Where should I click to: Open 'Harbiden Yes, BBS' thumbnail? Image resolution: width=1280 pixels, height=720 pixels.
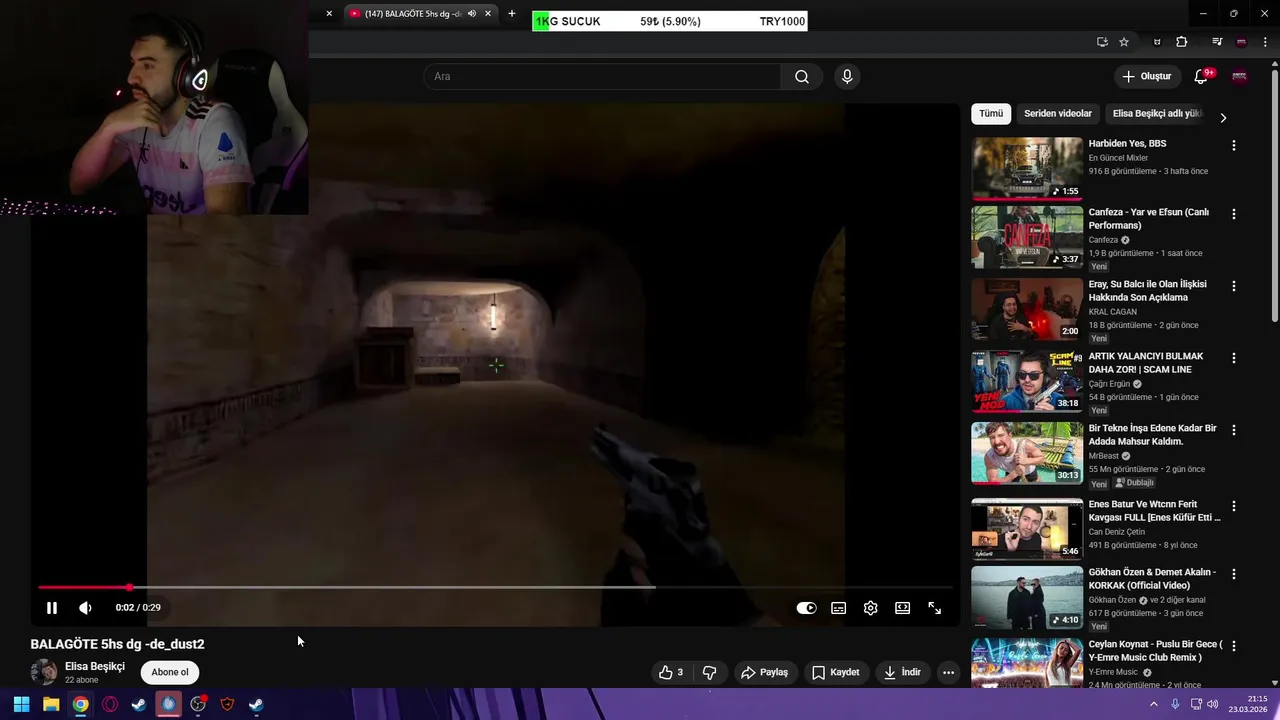pos(1027,168)
